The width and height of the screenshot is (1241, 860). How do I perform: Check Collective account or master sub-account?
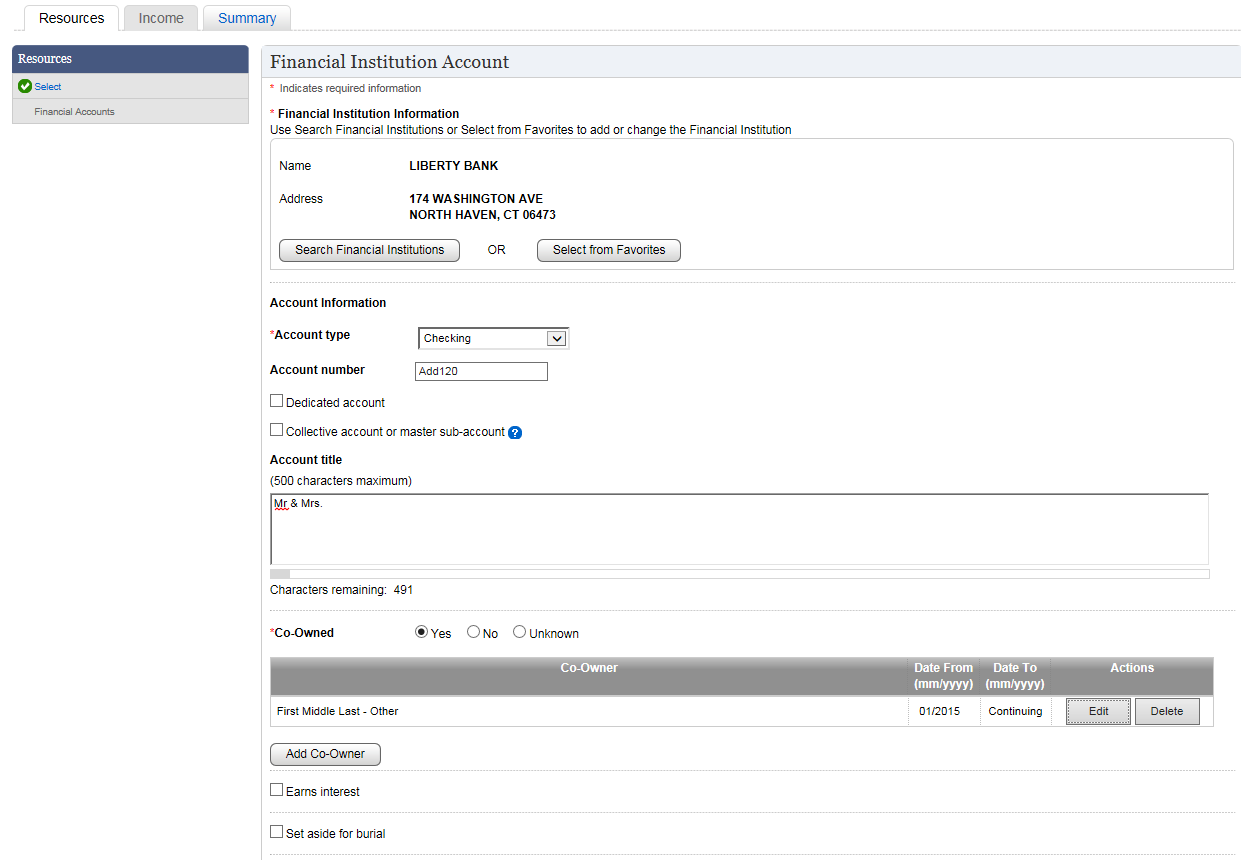pyautogui.click(x=277, y=430)
